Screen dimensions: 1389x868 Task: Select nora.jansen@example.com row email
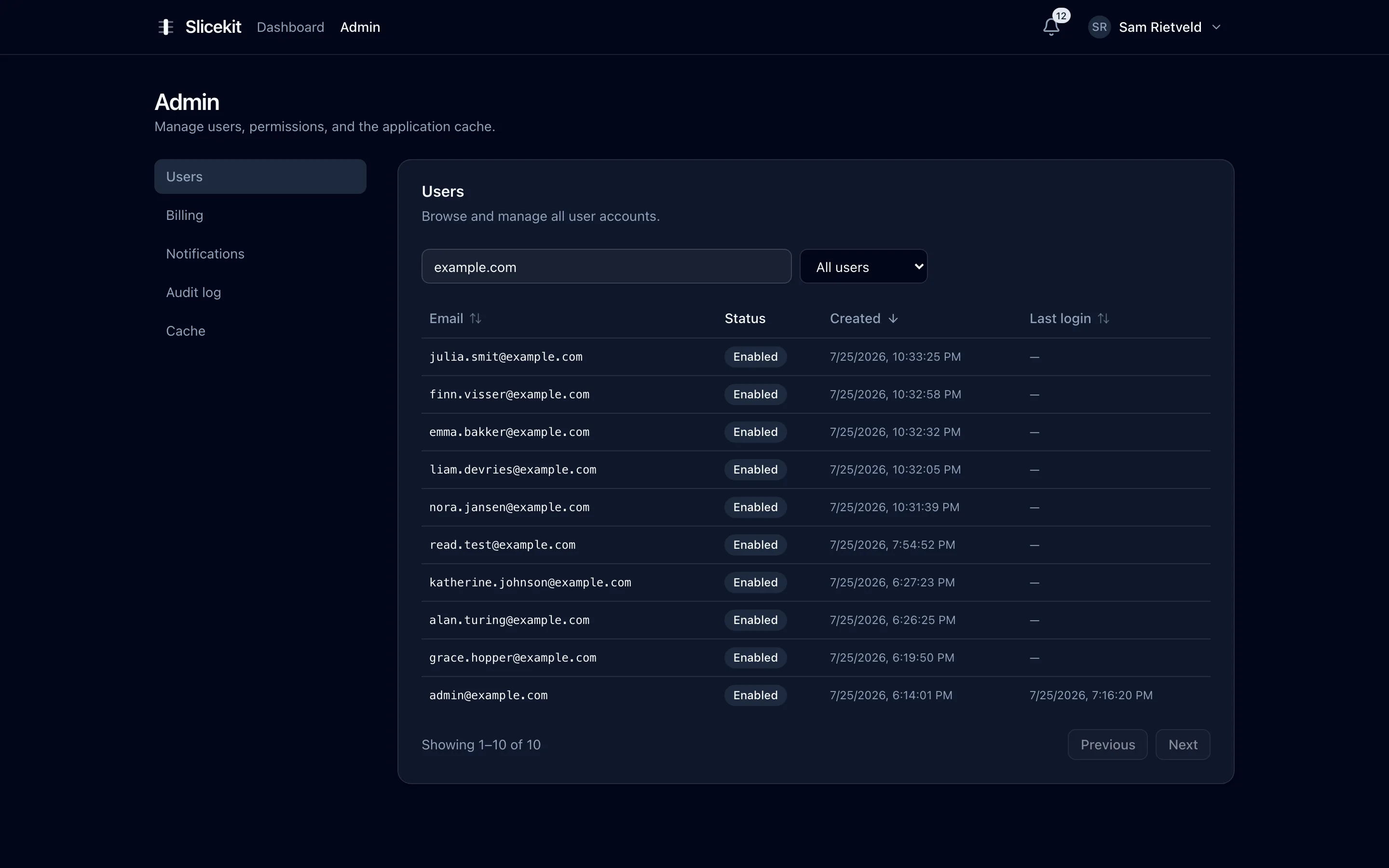[x=509, y=507]
